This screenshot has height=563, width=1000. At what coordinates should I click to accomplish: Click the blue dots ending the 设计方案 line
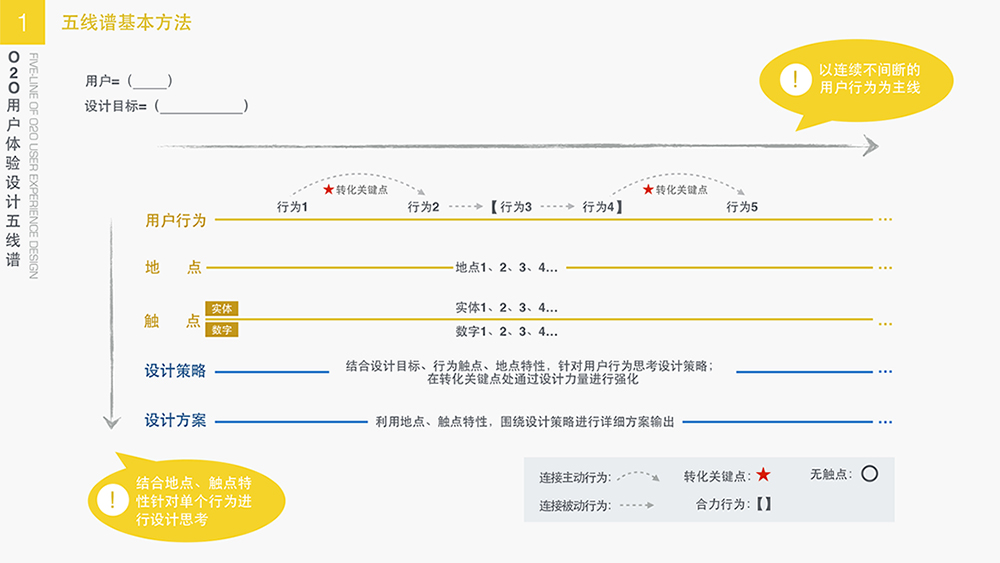point(885,421)
